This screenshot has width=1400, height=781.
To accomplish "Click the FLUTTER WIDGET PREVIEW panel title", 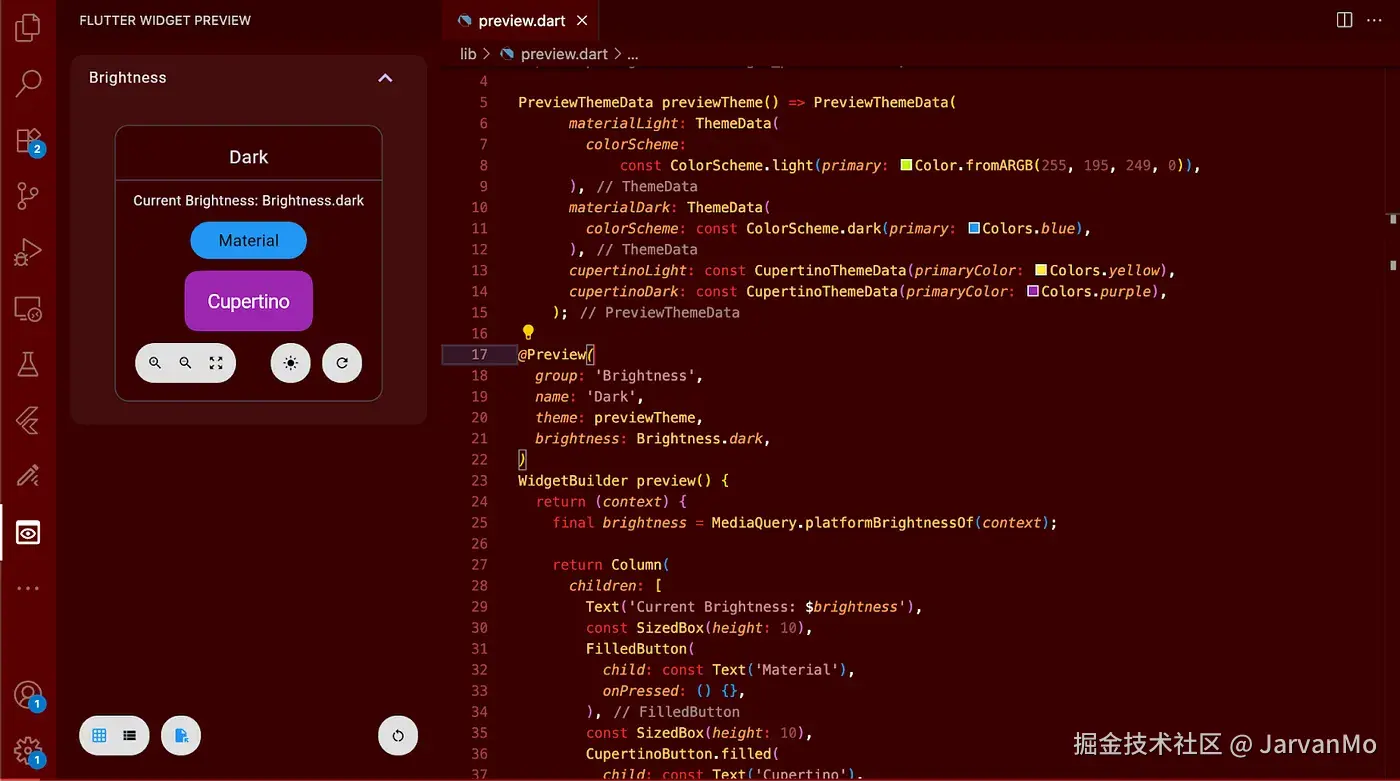I will tap(165, 20).
